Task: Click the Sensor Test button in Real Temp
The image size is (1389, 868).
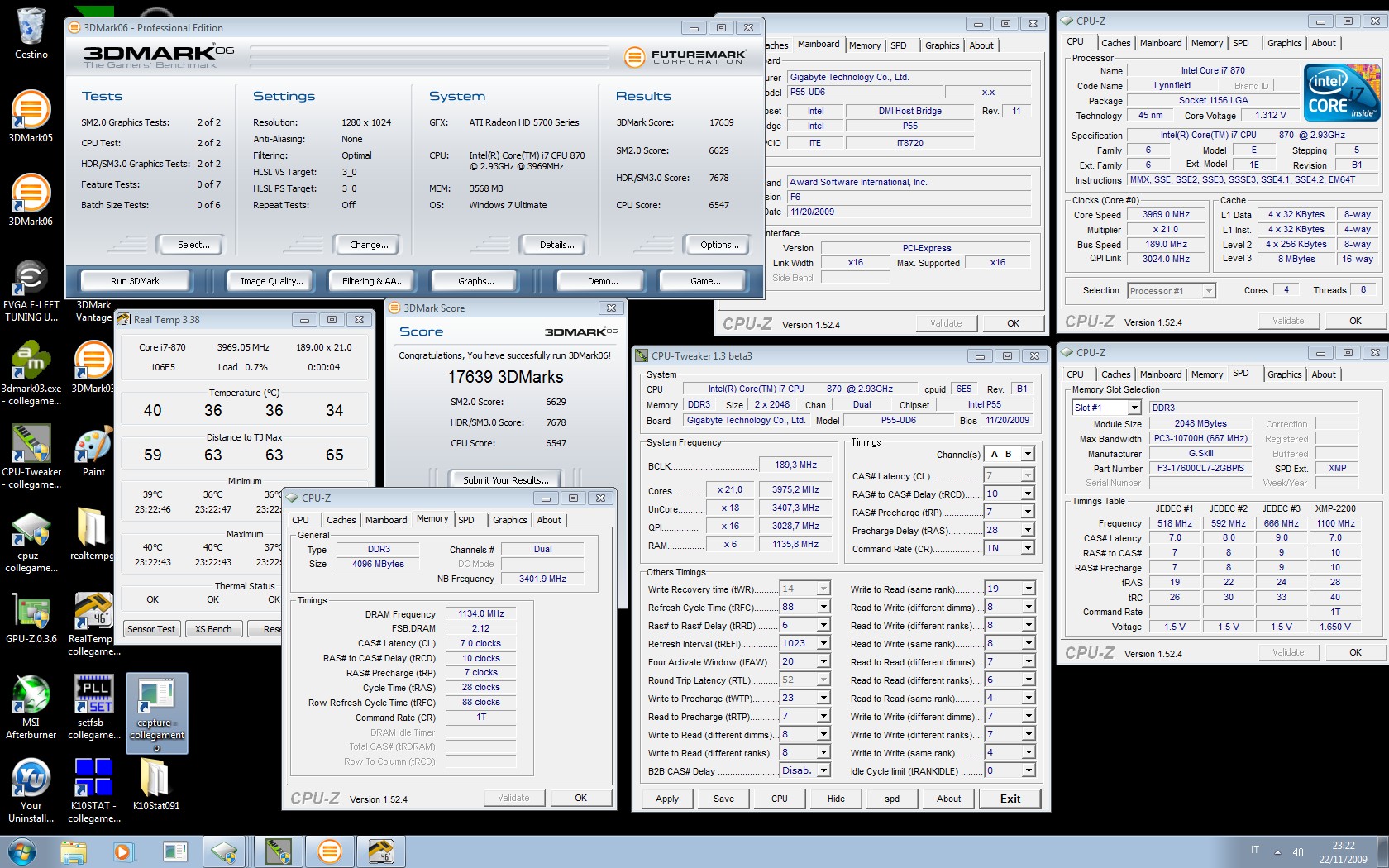Action: (x=151, y=629)
